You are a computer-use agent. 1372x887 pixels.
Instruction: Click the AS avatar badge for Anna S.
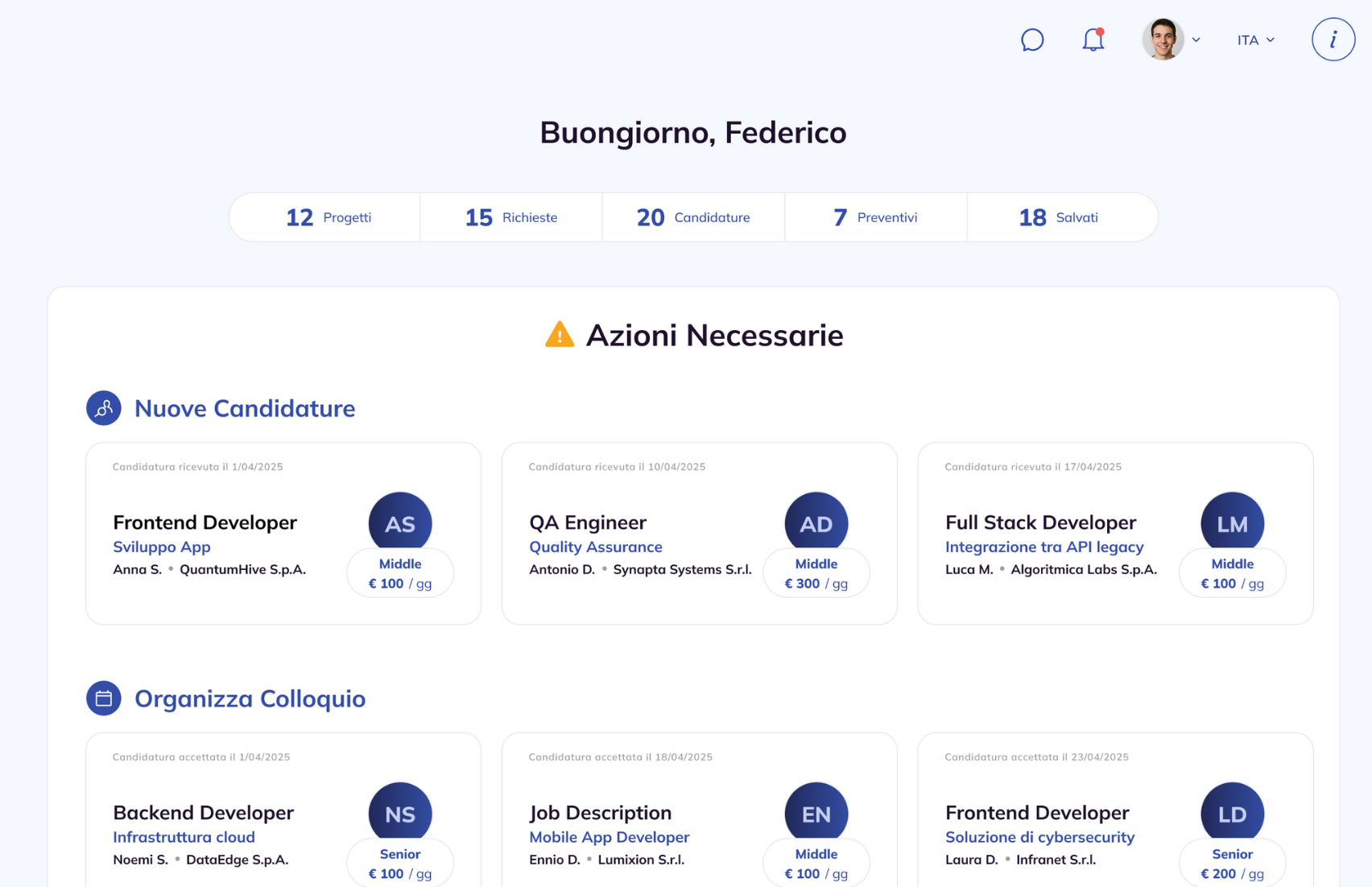[400, 522]
